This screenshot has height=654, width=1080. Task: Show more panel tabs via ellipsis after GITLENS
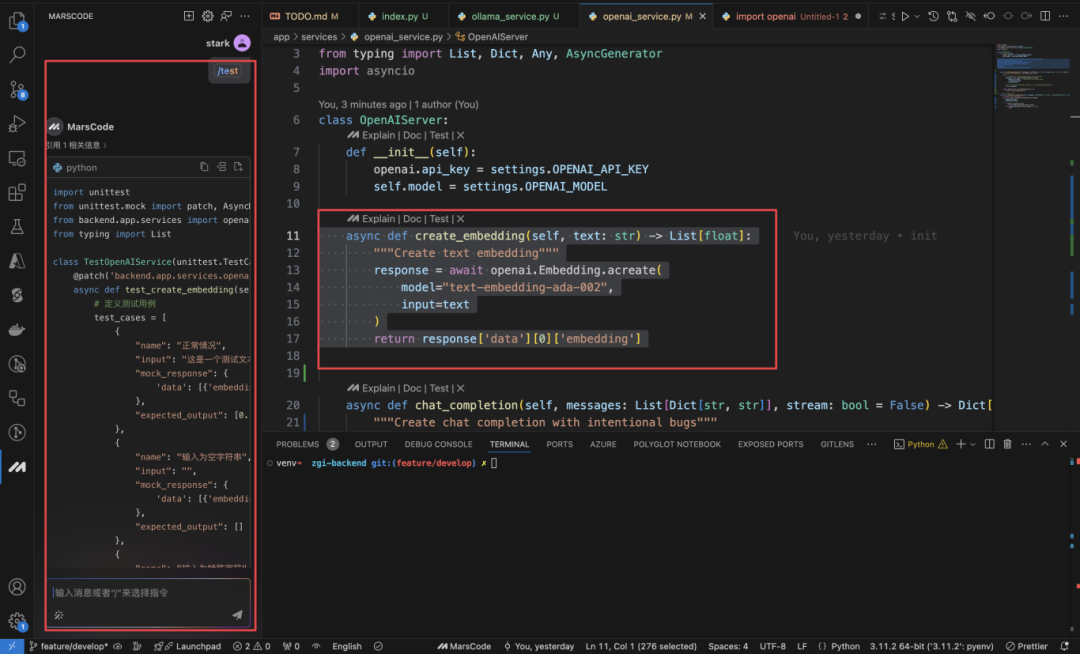(872, 444)
